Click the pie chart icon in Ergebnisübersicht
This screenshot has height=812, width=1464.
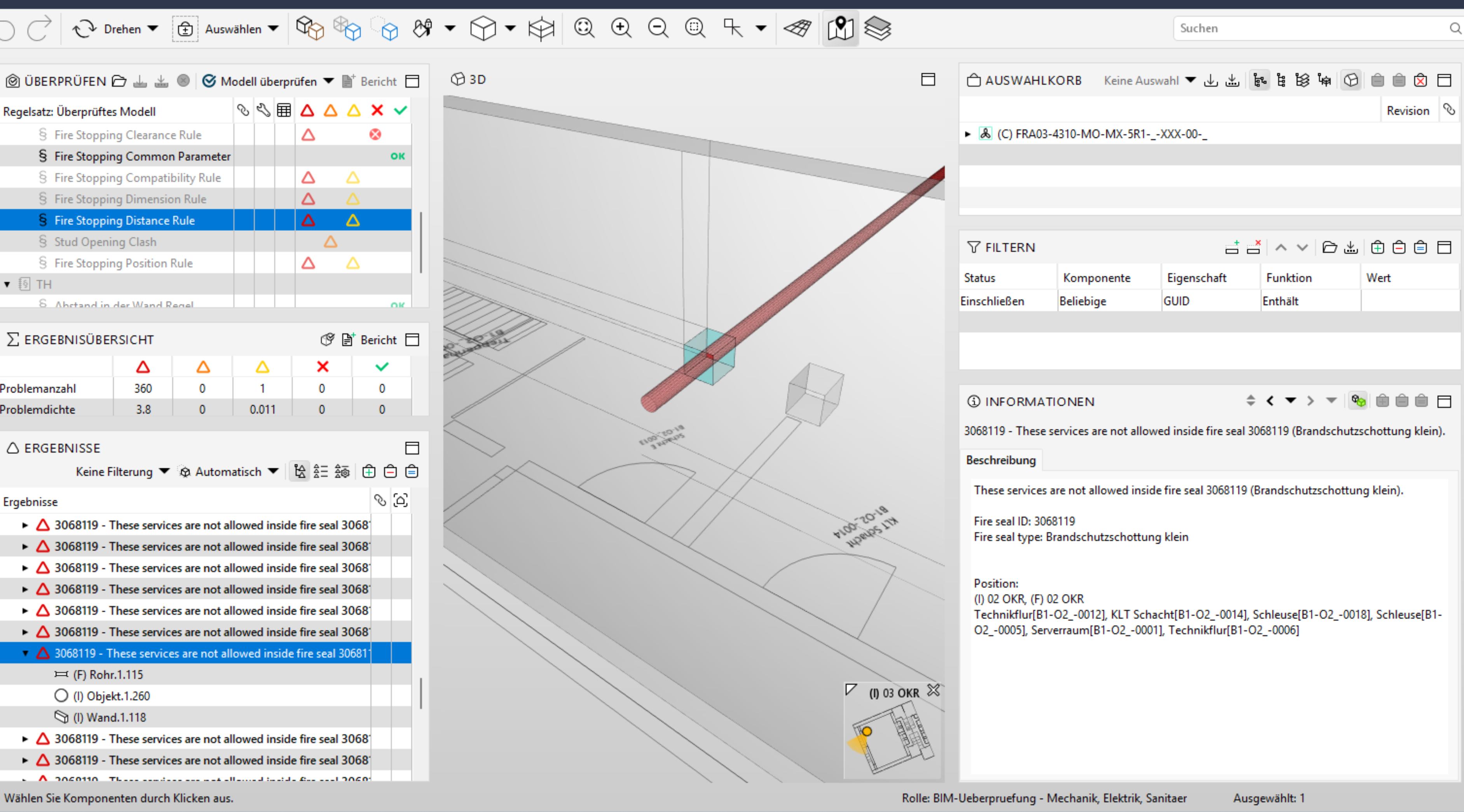click(x=327, y=339)
